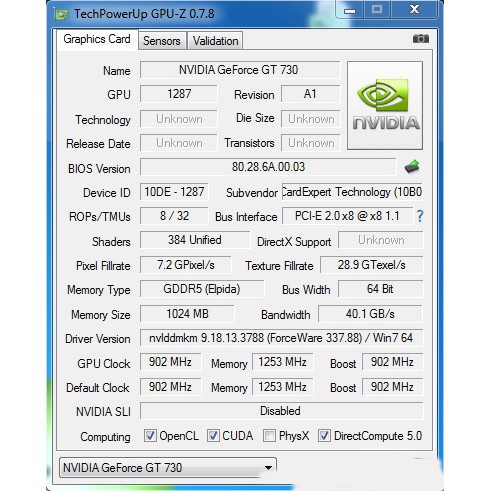Maximize the GPU-Z window
Viewport: 491px width, 491px height.
click(x=377, y=9)
